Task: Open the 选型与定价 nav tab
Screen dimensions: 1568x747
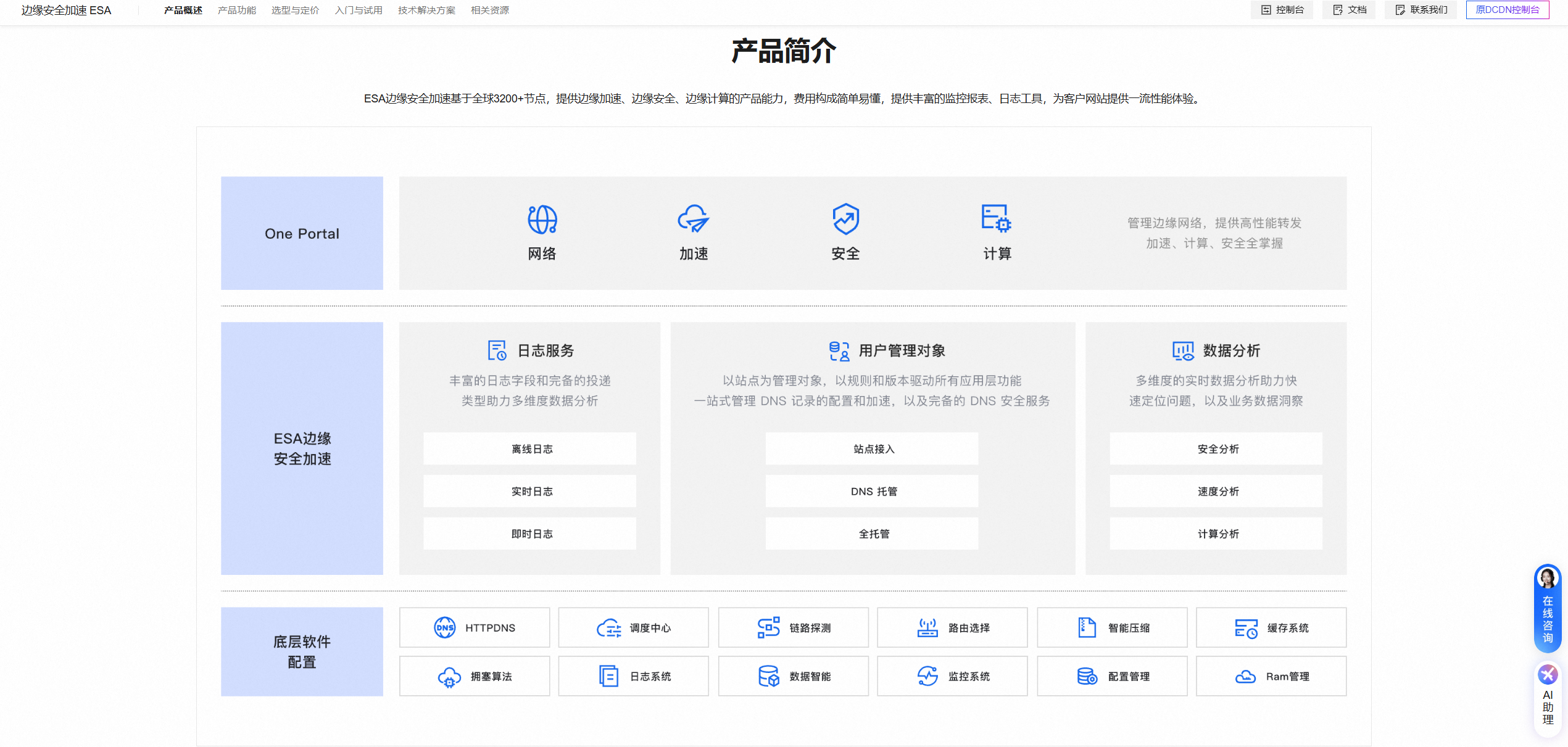Action: click(295, 10)
